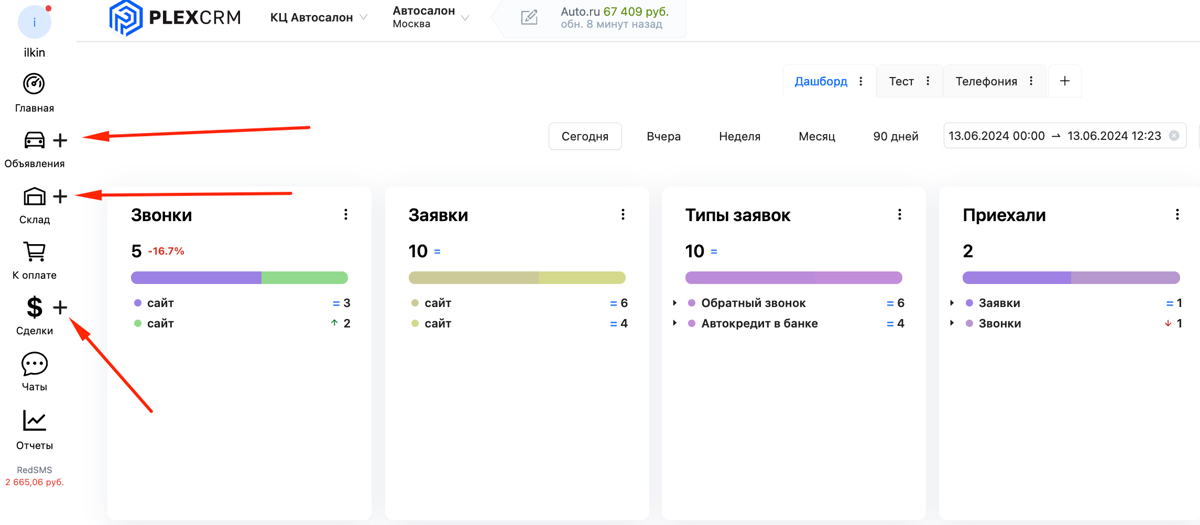Open the Отчеты chart icon

[34, 421]
